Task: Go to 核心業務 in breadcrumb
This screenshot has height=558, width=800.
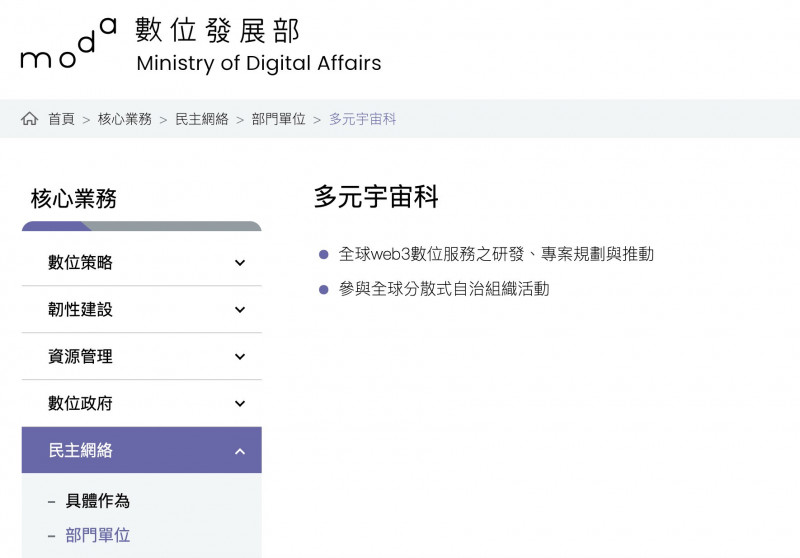Action: click(x=124, y=119)
